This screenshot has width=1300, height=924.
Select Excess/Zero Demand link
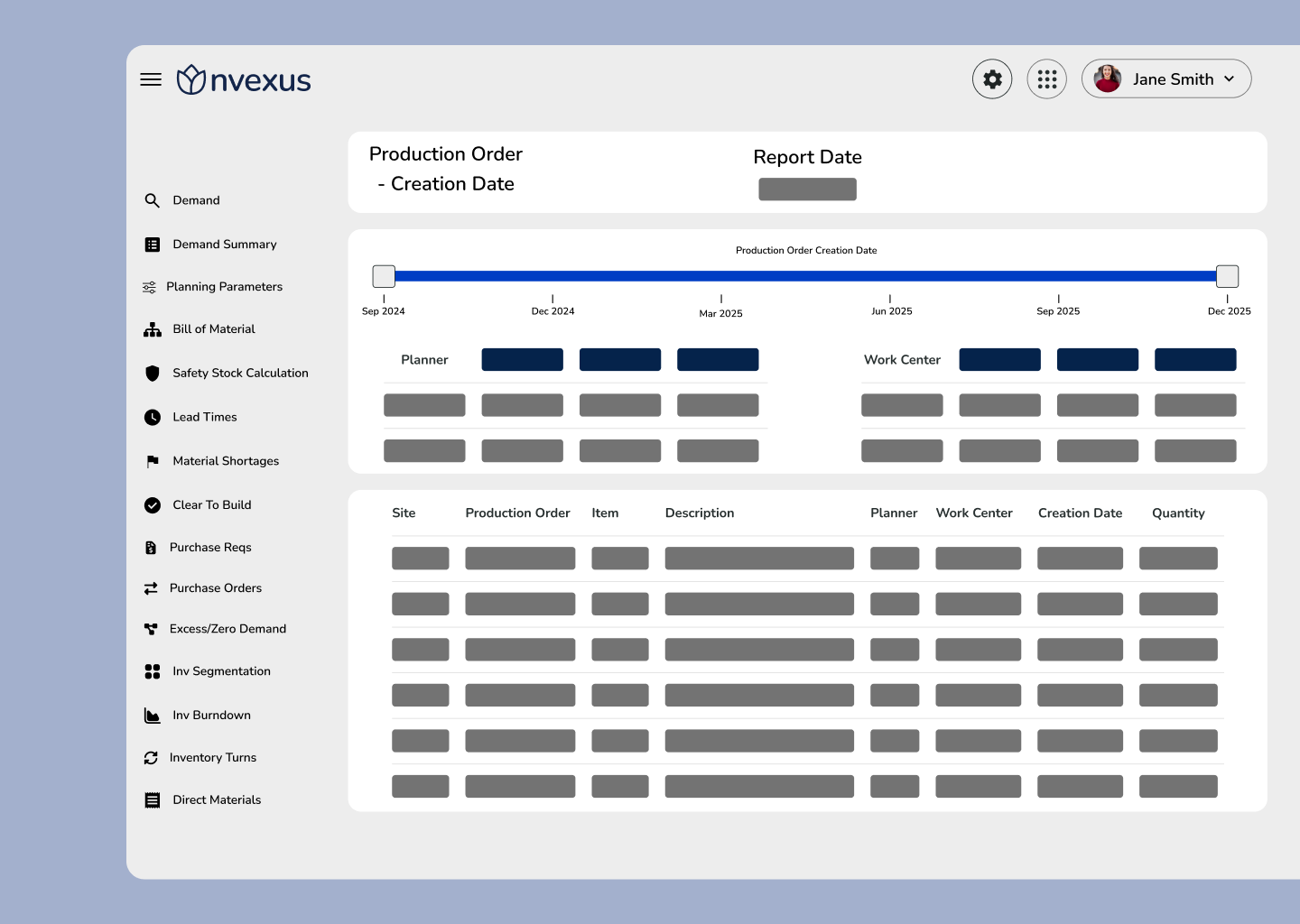(x=227, y=629)
